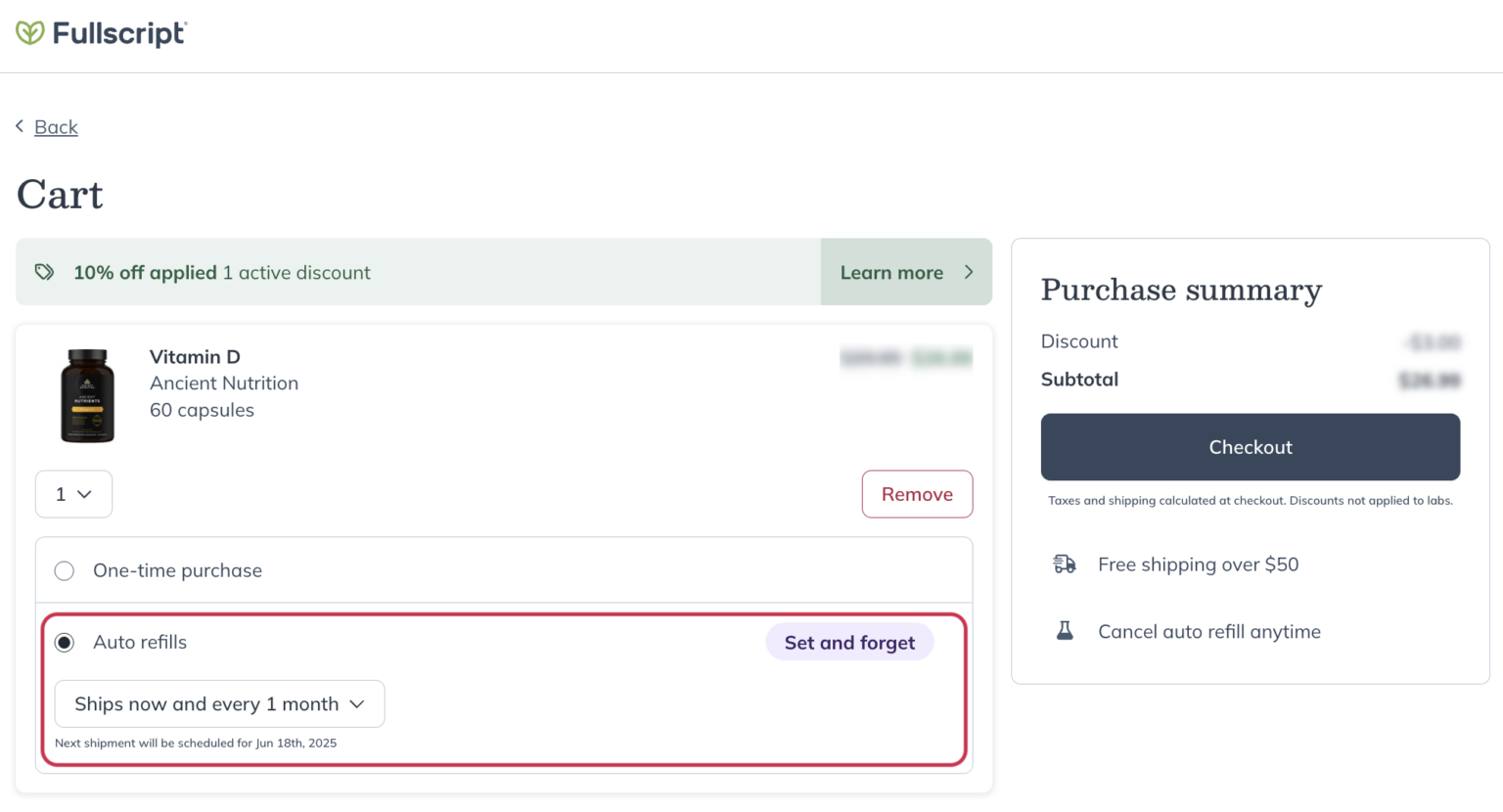1503x812 pixels.
Task: Click the Set and forget badge
Action: (849, 642)
